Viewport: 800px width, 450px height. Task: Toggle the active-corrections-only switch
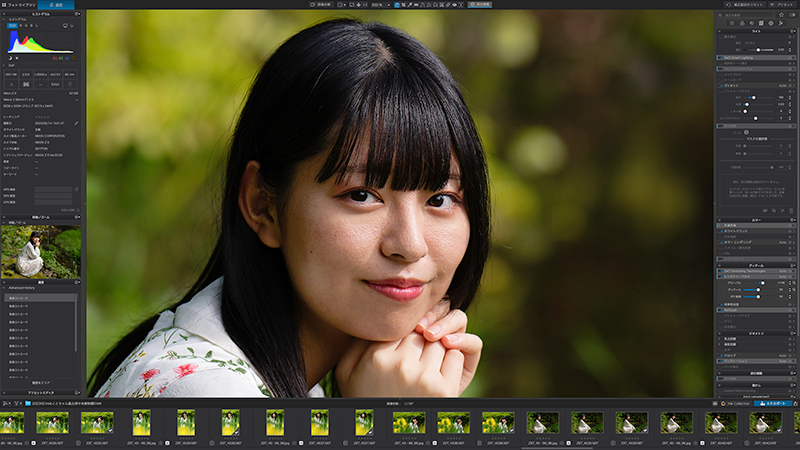pos(792,15)
